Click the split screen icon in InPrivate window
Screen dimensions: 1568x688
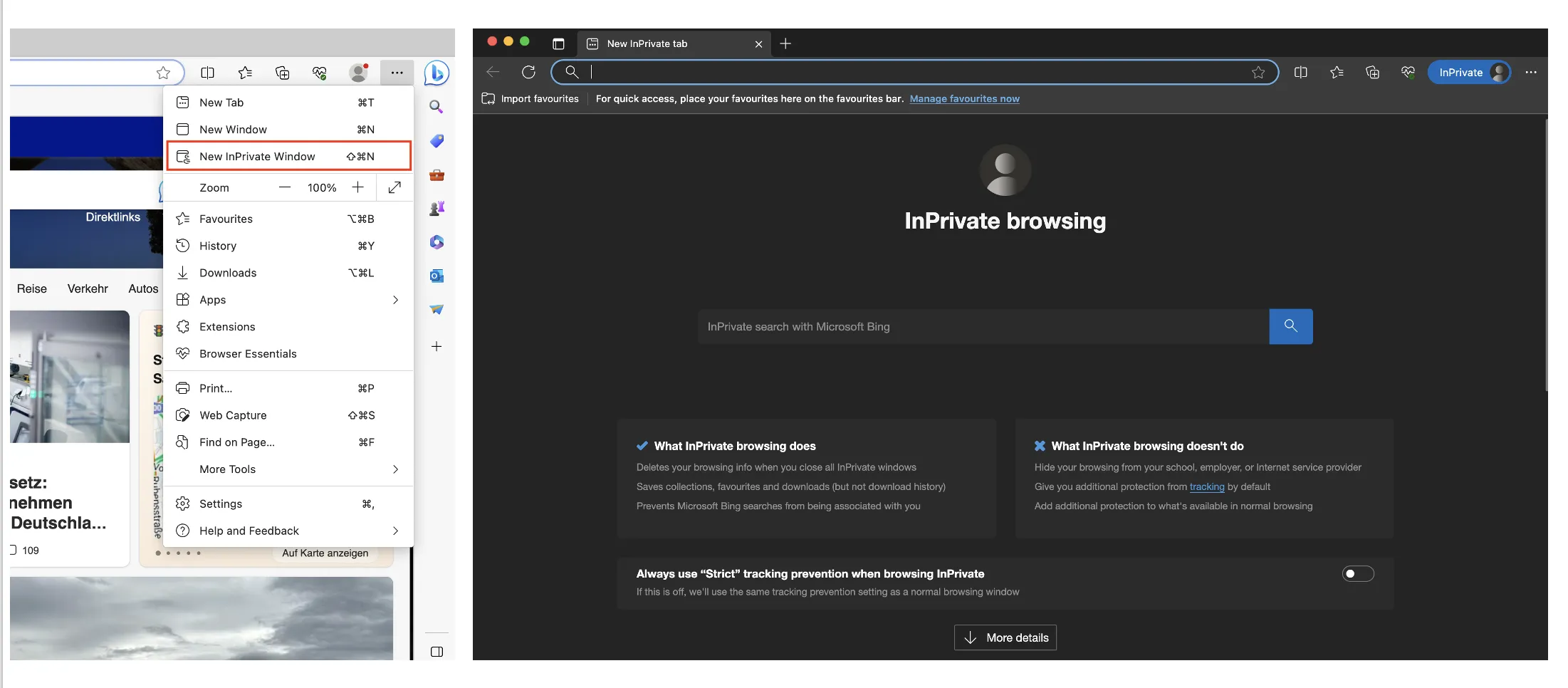click(1300, 72)
